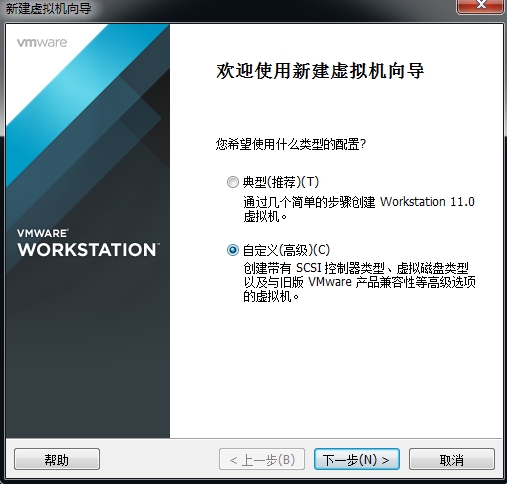Screen dimensions: 507x484
Task: Click the dark sidebar area below WORKSTATION
Action: click(88, 350)
